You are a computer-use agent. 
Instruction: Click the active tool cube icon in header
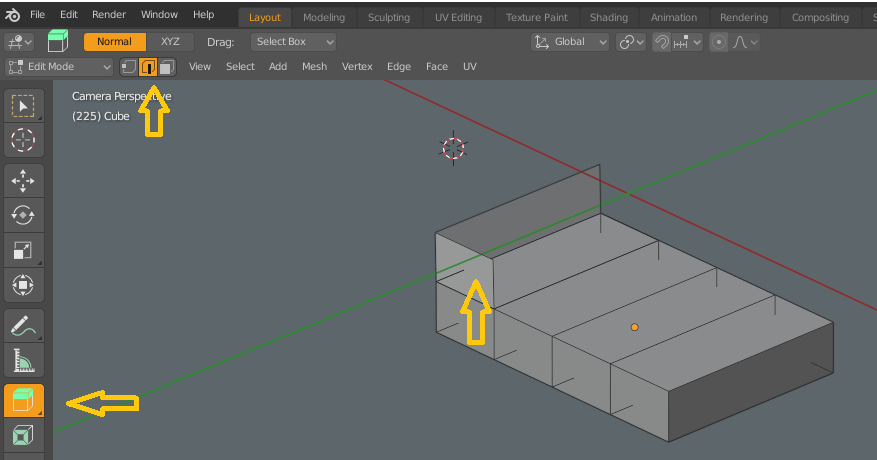tap(58, 41)
